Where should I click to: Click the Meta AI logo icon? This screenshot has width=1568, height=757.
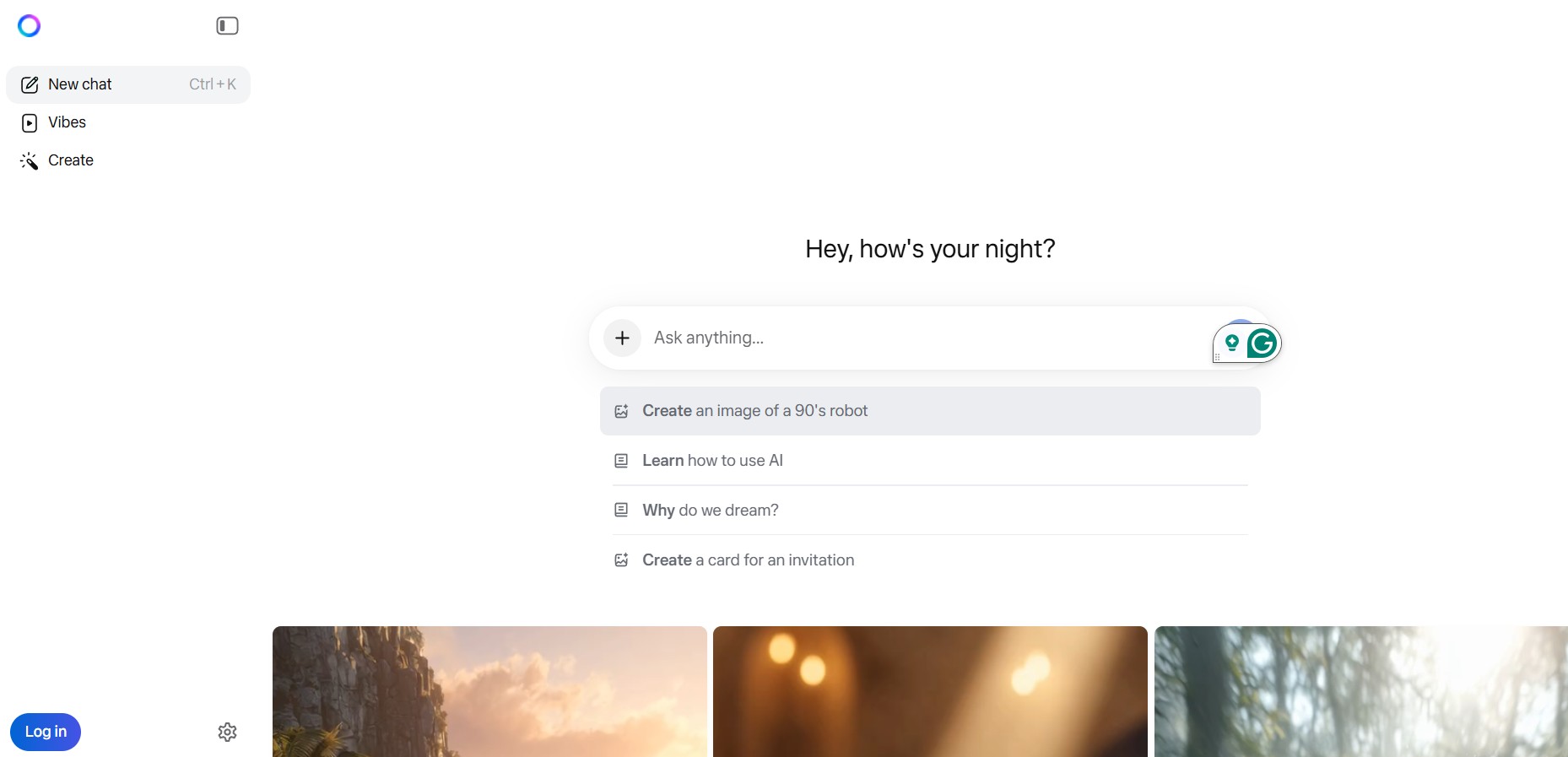tap(29, 26)
